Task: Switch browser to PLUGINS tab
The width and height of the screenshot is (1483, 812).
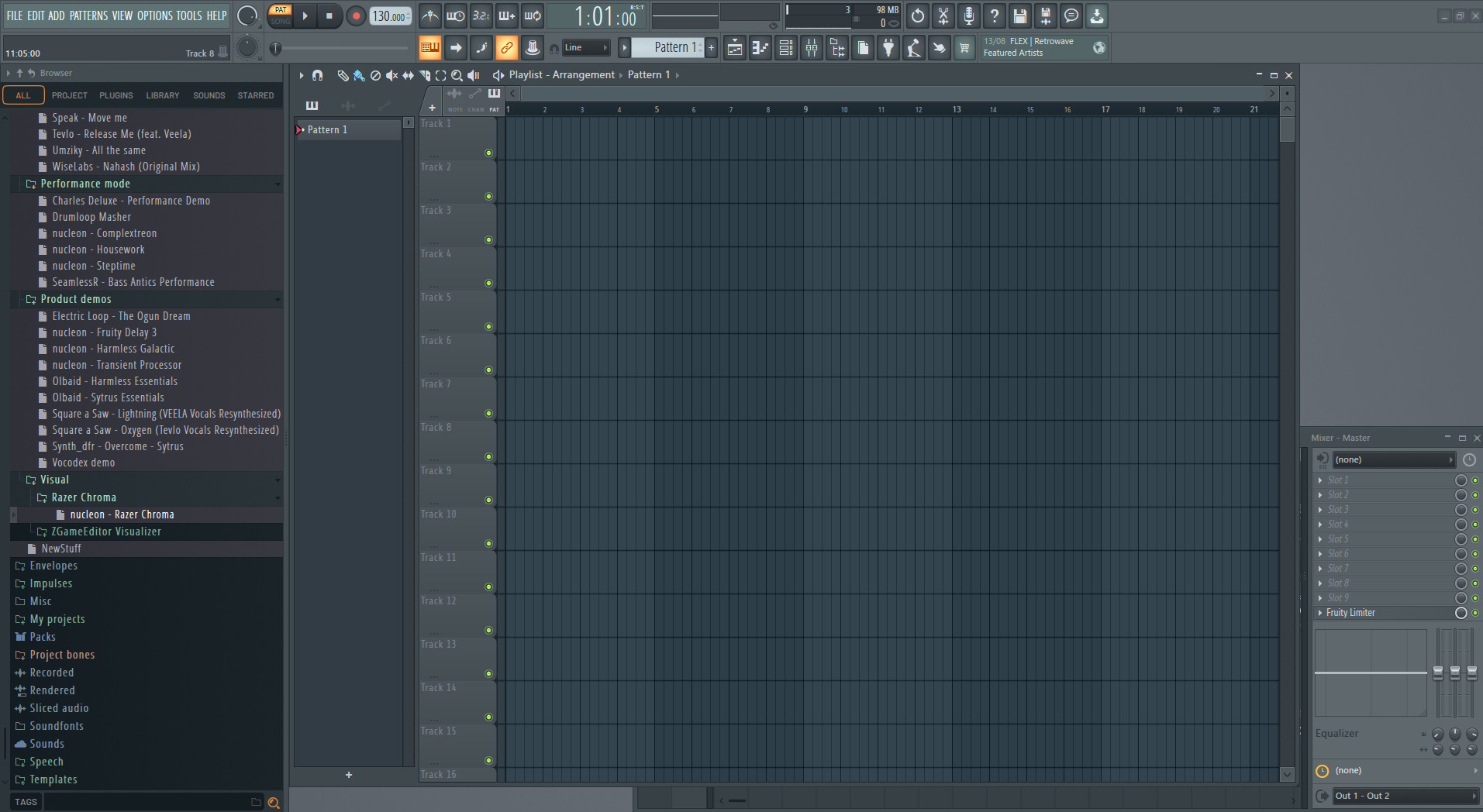Action: [116, 95]
